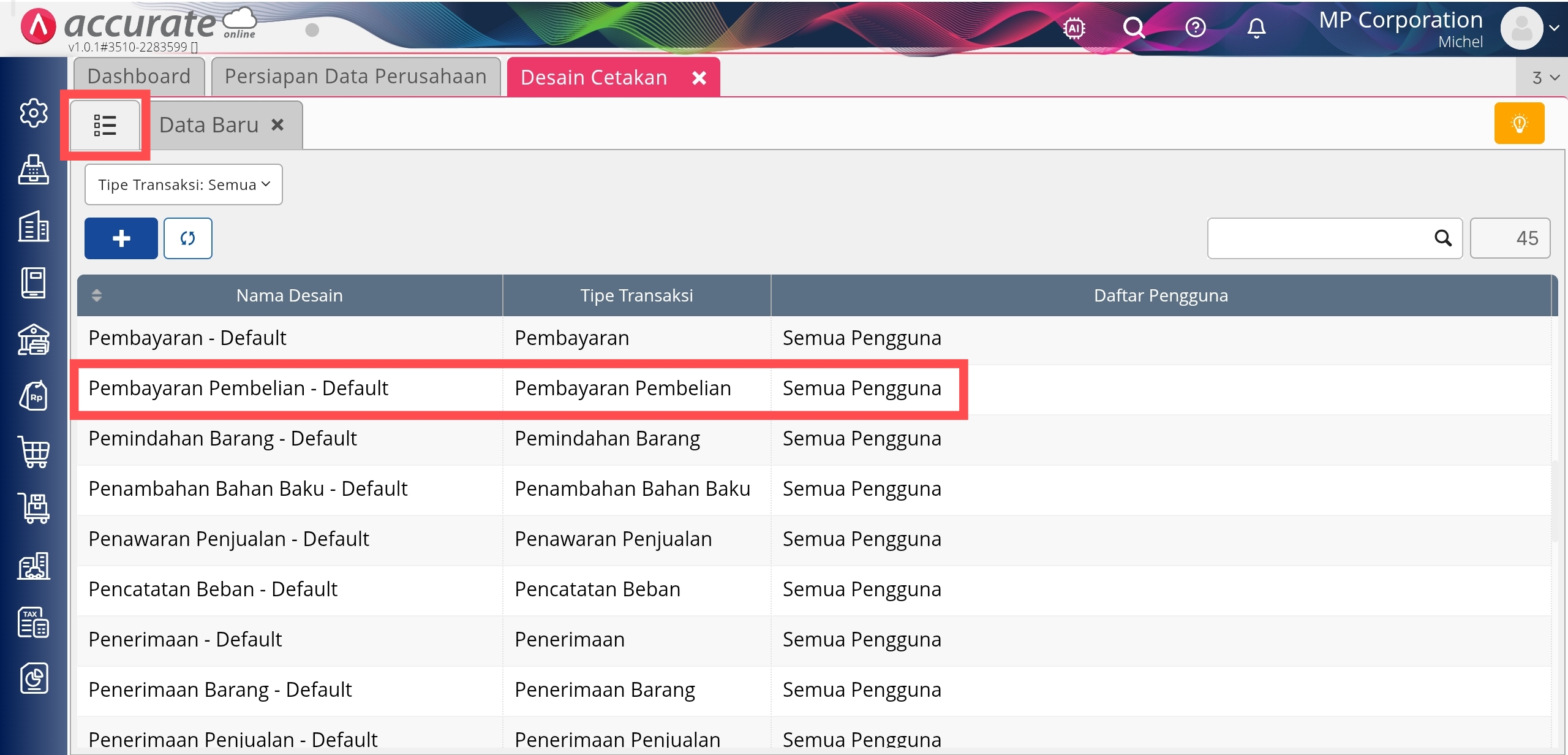This screenshot has height=755, width=1568.
Task: Open the Settings gear in the sidebar
Action: [34, 113]
